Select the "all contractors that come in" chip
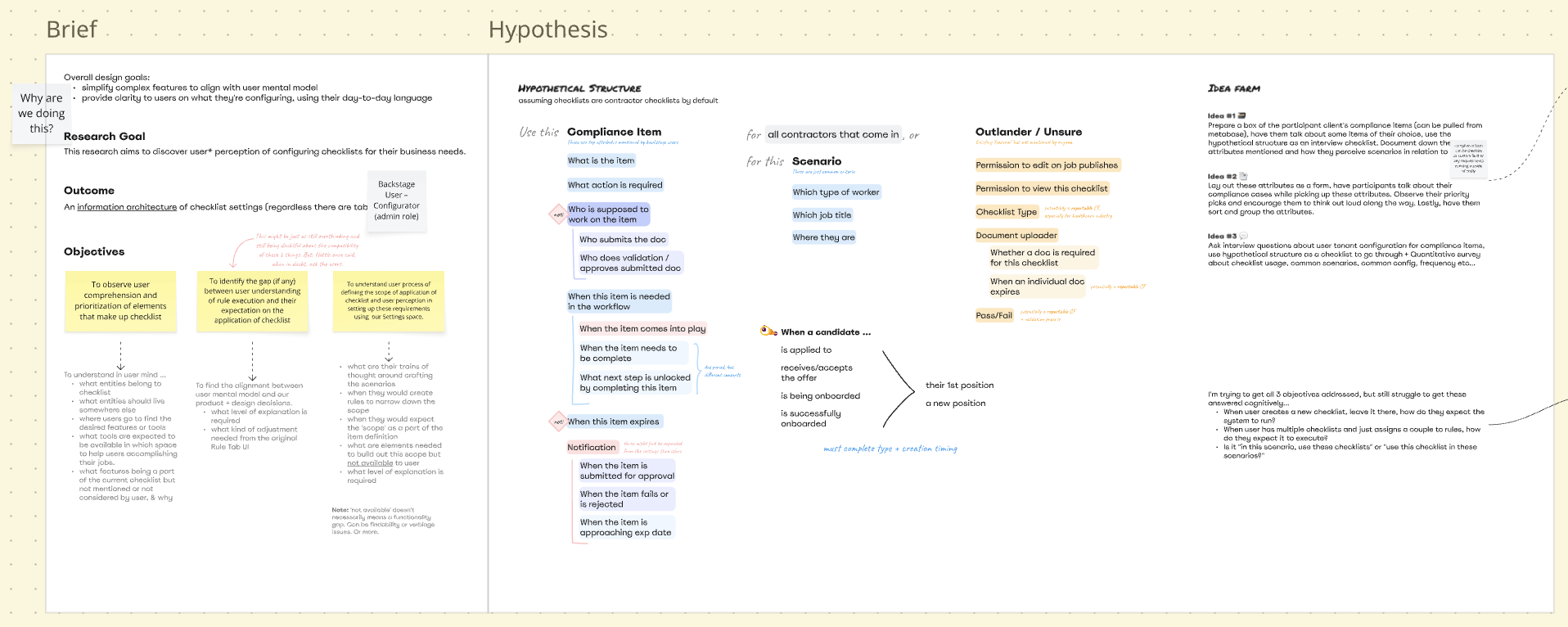 833,134
